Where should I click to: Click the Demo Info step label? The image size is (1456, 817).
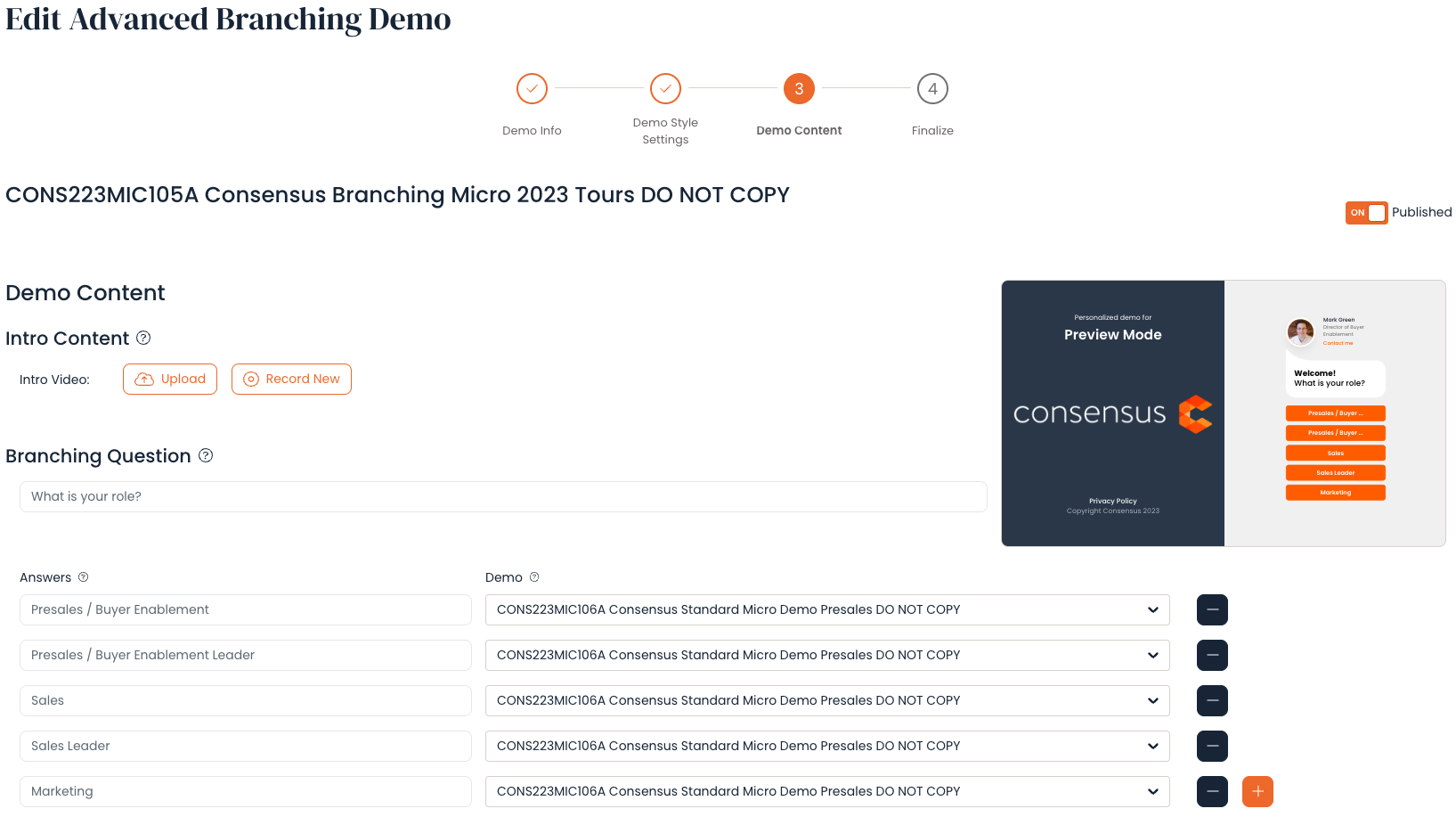pos(532,130)
